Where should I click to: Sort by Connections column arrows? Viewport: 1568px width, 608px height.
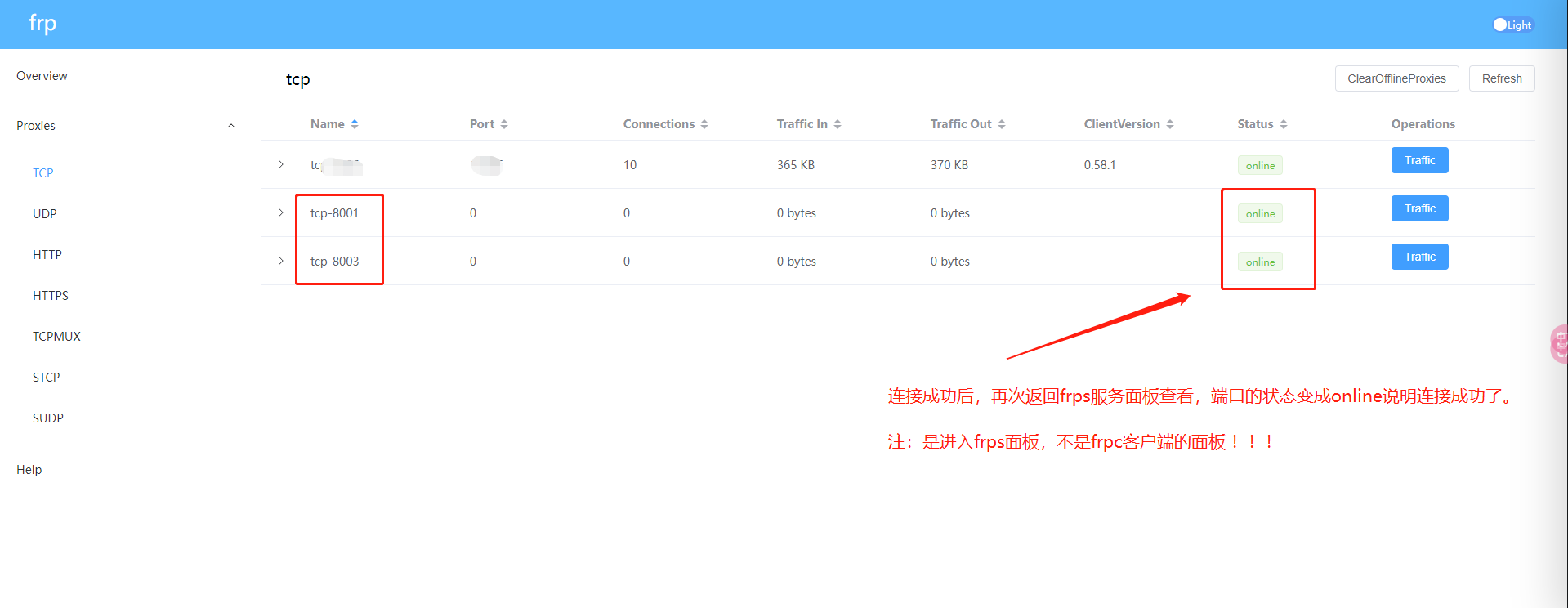tap(704, 124)
